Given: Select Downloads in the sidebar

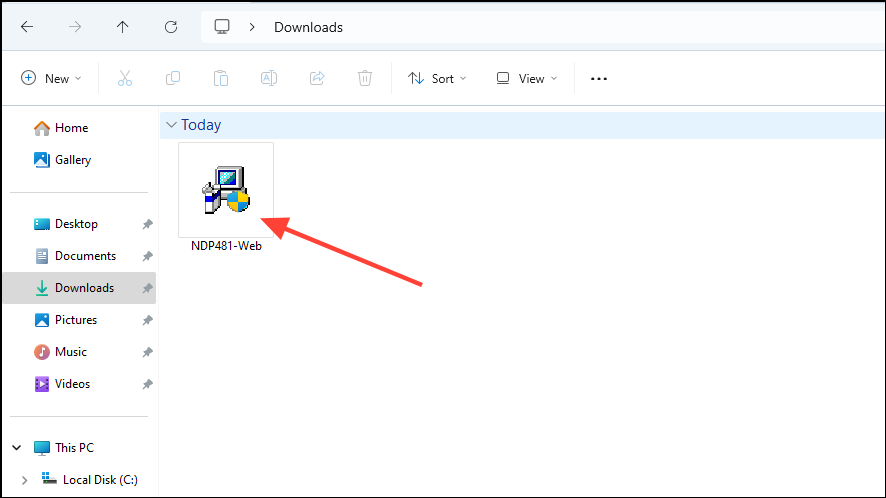Looking at the screenshot, I should (80, 288).
